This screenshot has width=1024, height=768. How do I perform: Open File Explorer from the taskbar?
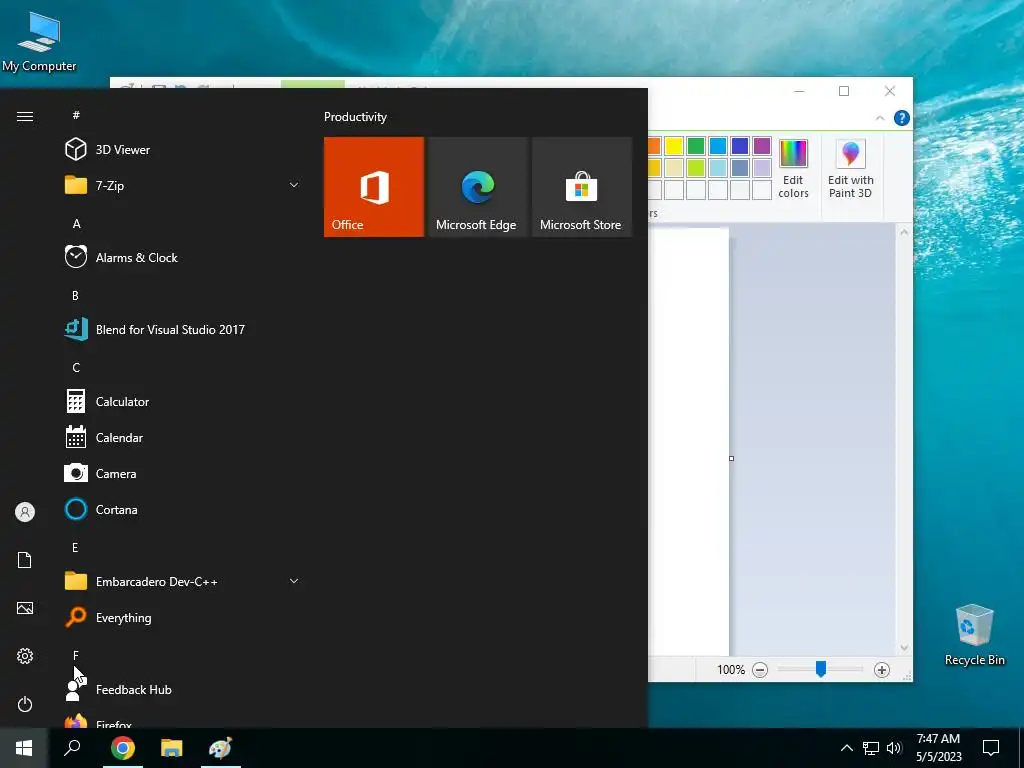pos(172,748)
